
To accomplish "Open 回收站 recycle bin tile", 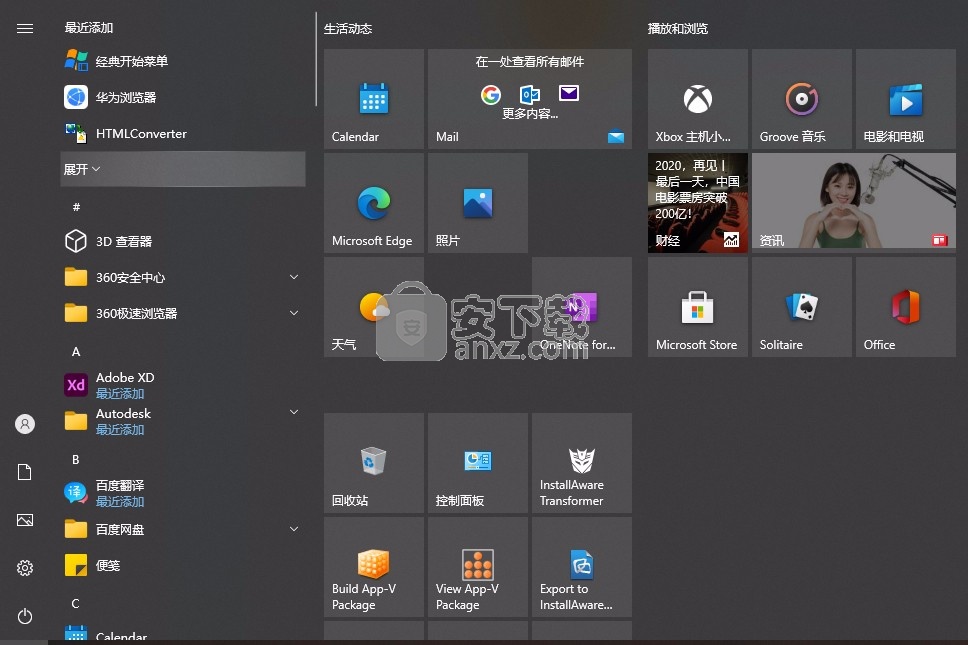I will pyautogui.click(x=374, y=463).
